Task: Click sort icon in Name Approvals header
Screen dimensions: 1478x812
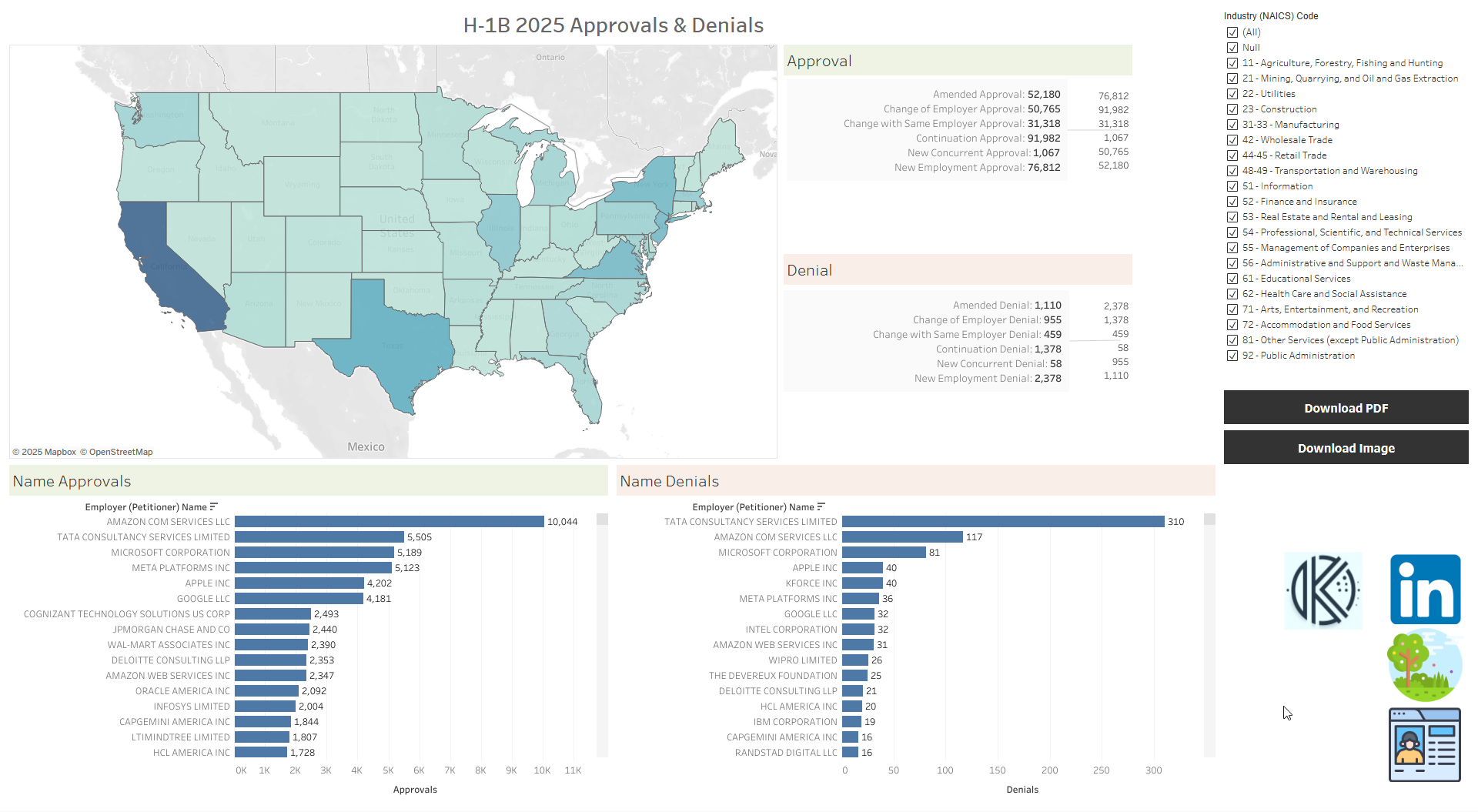Action: click(x=214, y=506)
